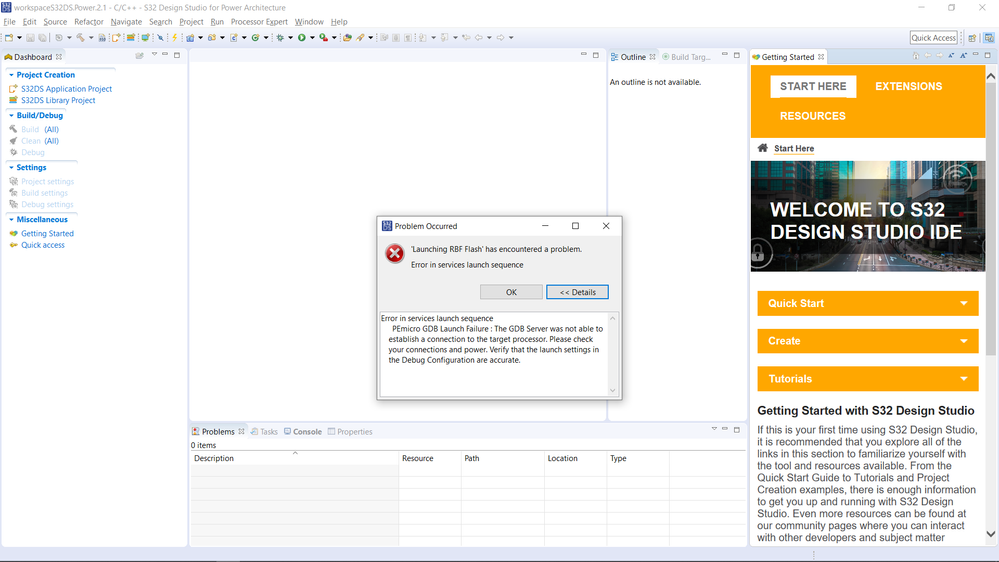Close the Dashboard tab

(x=59, y=57)
